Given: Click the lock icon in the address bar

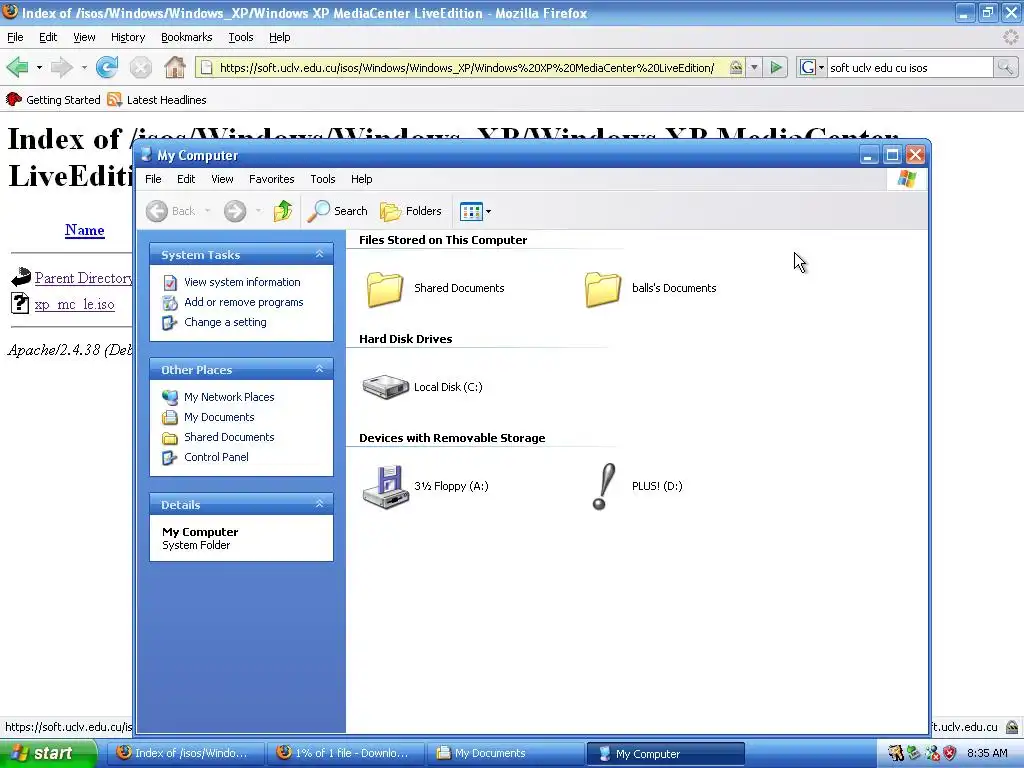Looking at the screenshot, I should 735,67.
